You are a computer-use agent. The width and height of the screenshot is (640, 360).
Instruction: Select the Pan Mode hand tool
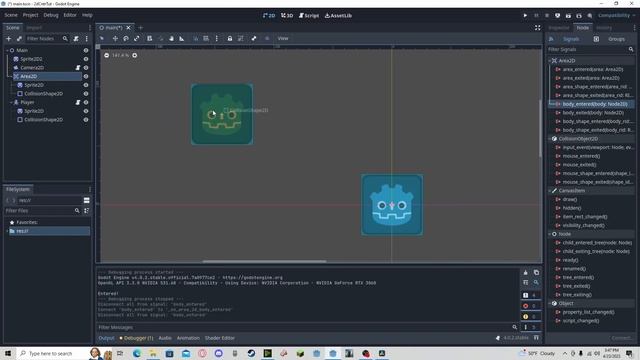tap(171, 38)
